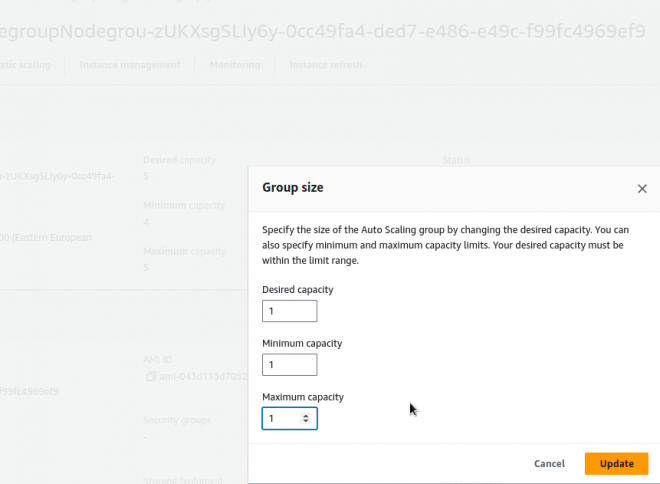Select the Minimum capacity input field
This screenshot has height=484, width=660.
[289, 365]
